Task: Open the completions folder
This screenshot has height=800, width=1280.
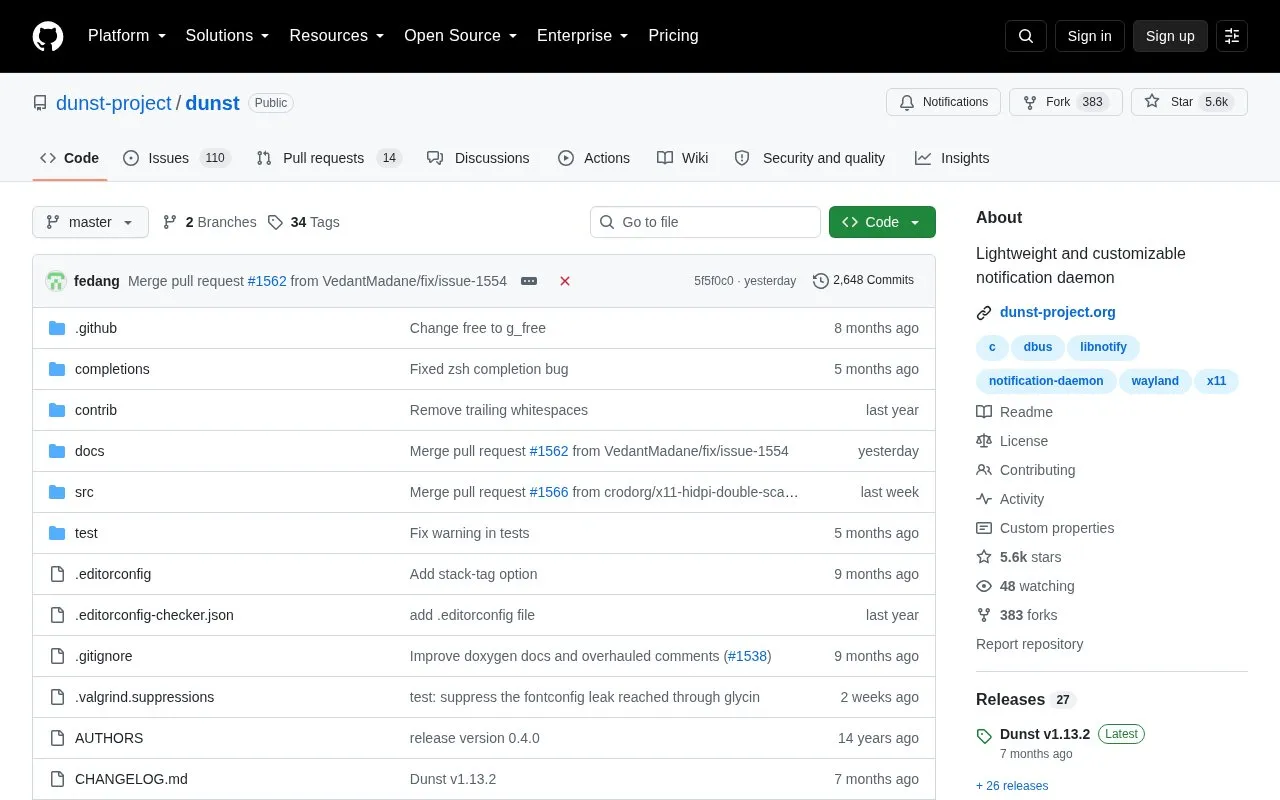Action: point(112,369)
